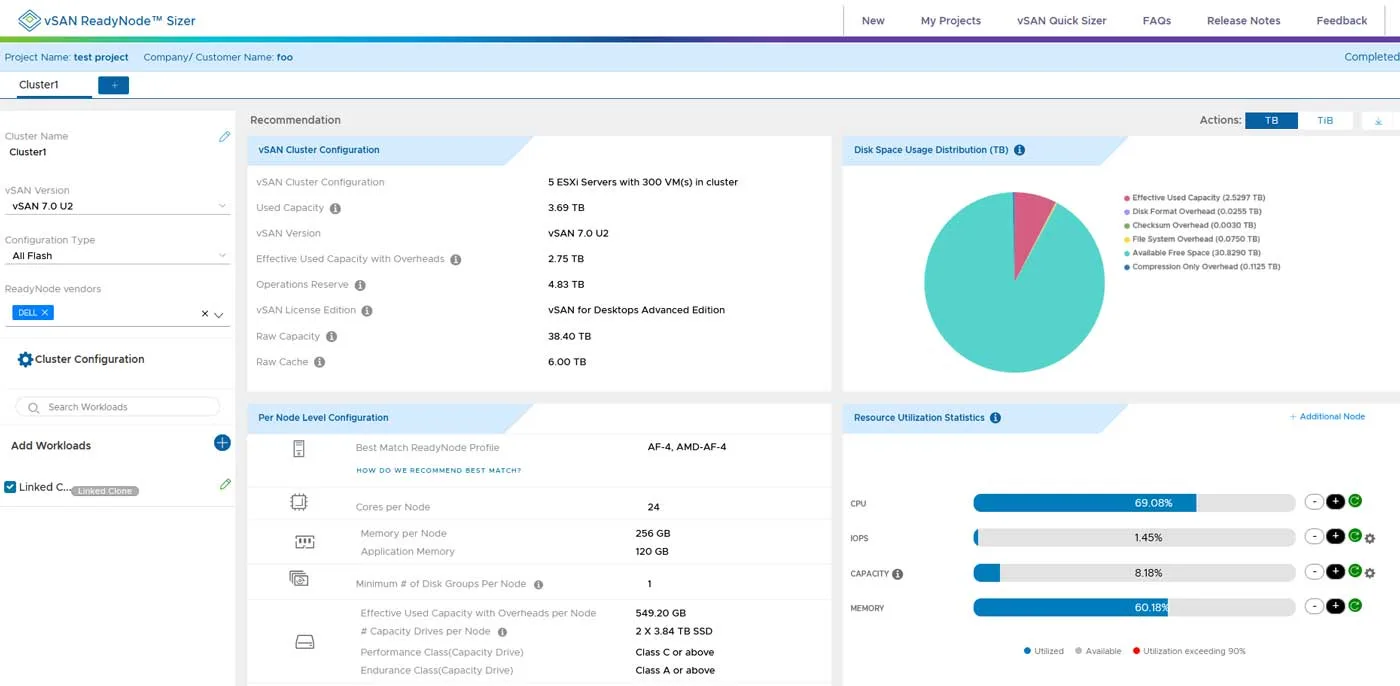Click the Search Workloads field

[x=118, y=407]
